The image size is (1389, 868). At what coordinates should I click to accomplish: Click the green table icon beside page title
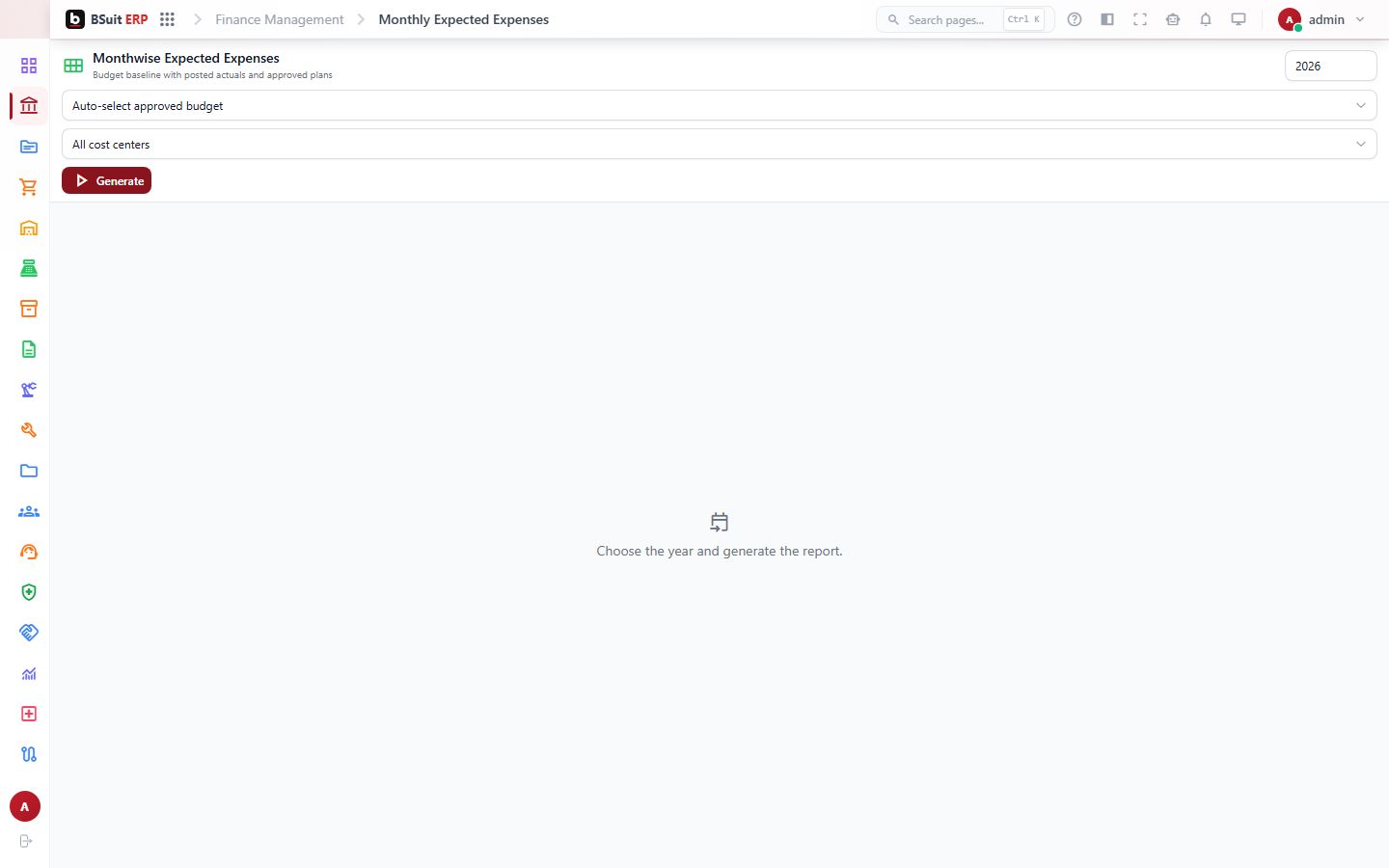pos(73,66)
